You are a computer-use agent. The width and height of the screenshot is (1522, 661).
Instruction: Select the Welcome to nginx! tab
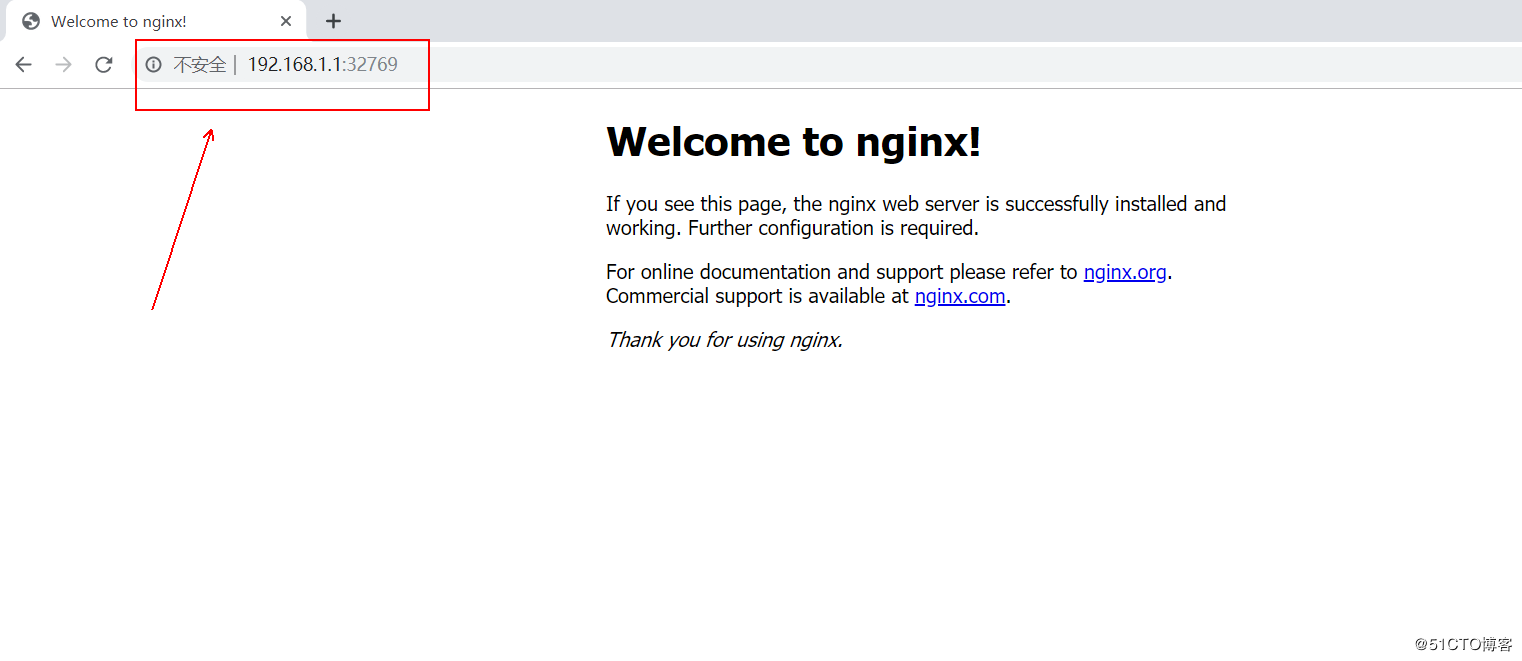[156, 21]
